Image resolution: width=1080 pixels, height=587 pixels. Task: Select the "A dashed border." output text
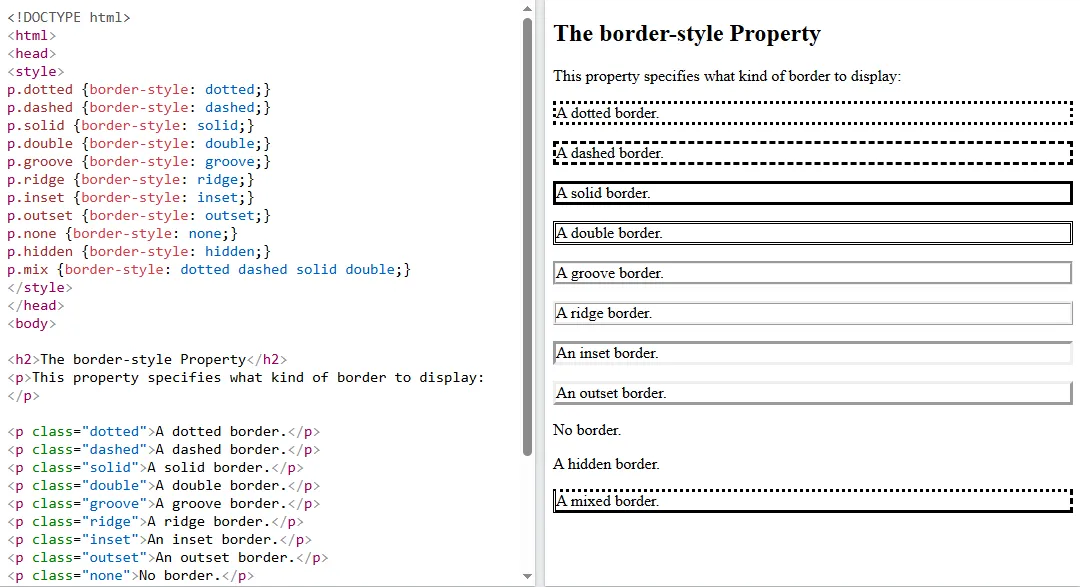pyautogui.click(x=812, y=152)
